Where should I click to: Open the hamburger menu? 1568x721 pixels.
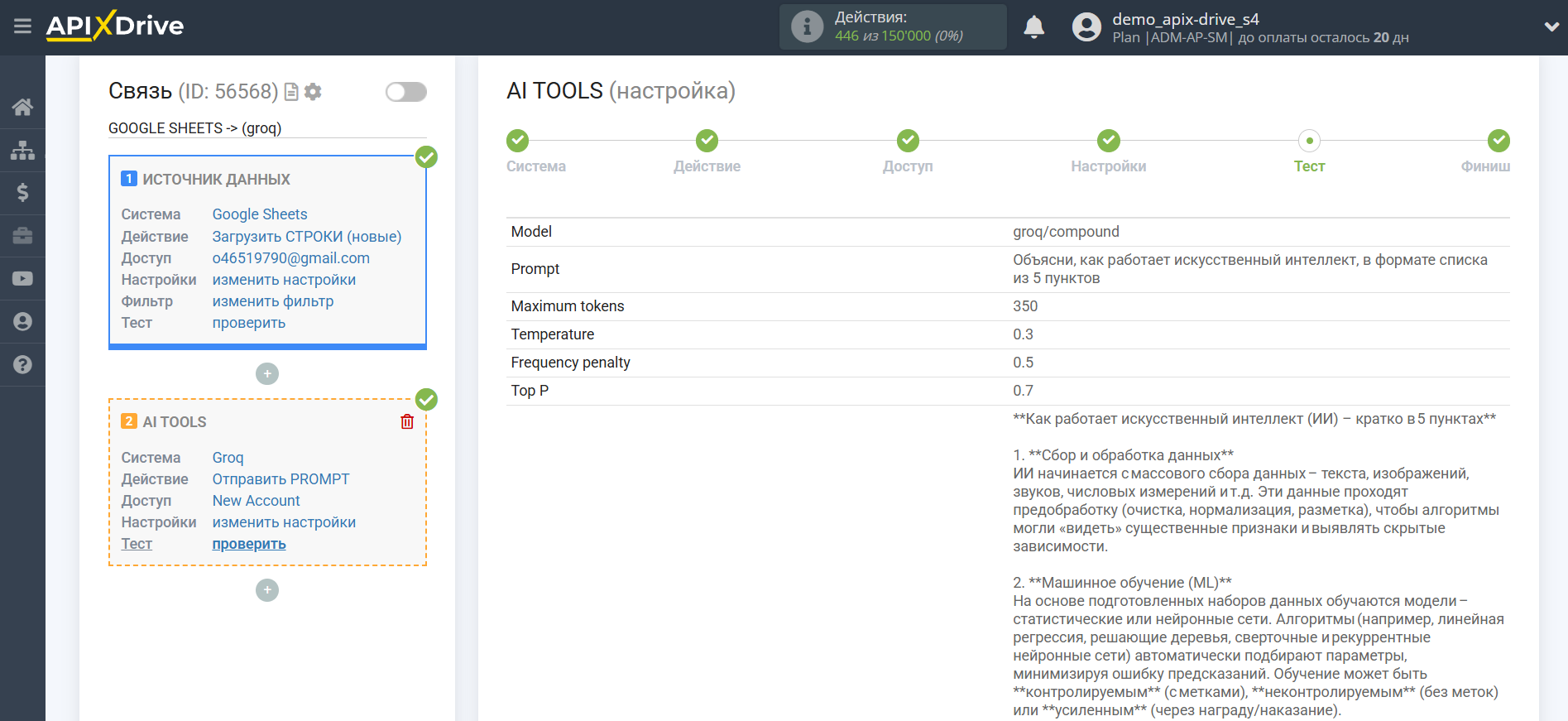coord(22,26)
